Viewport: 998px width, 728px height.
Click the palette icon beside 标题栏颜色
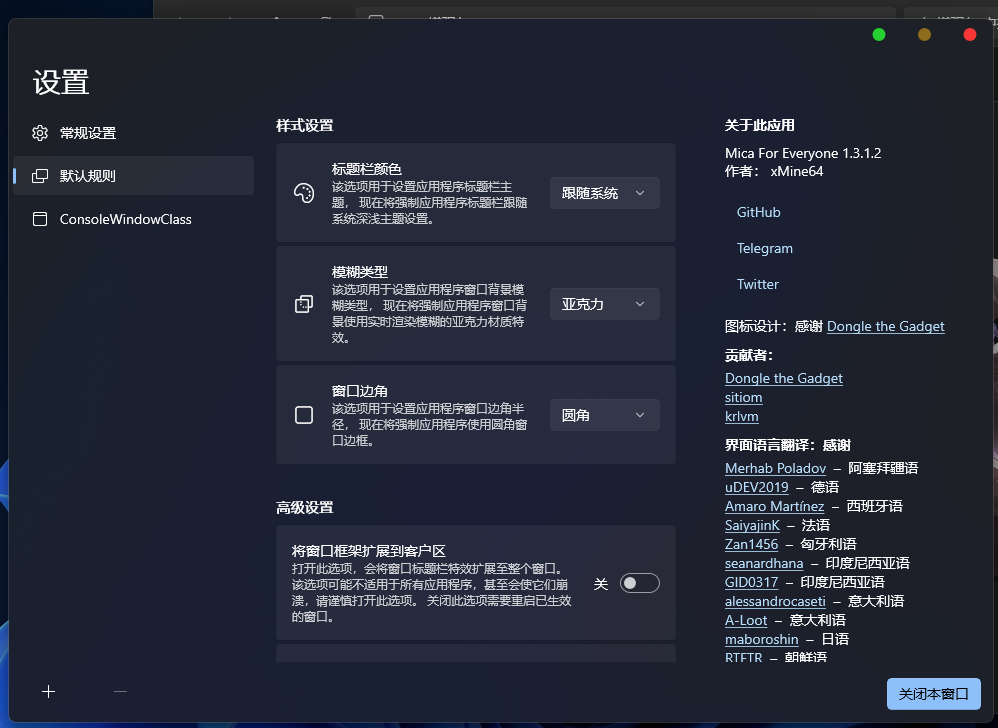point(304,193)
